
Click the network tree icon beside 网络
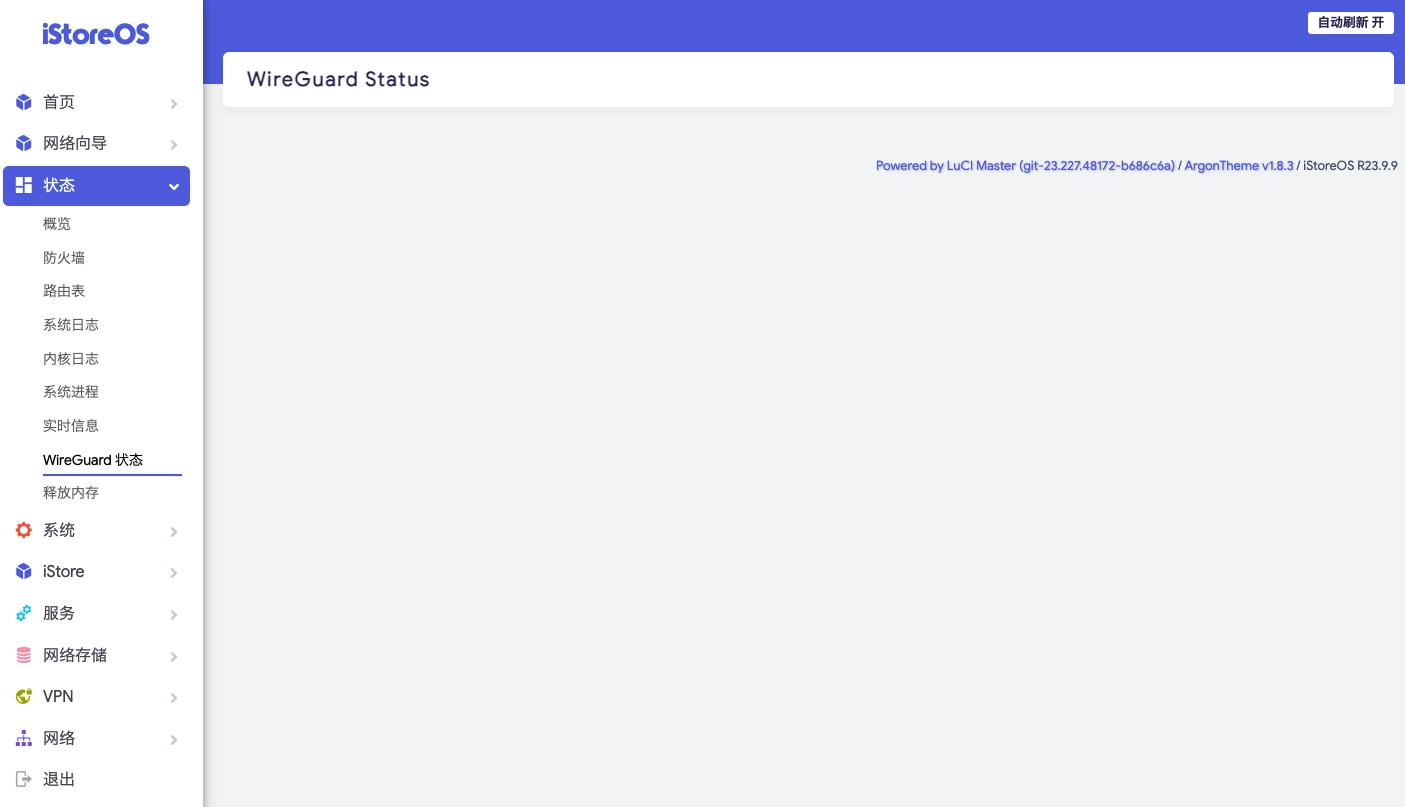click(24, 738)
